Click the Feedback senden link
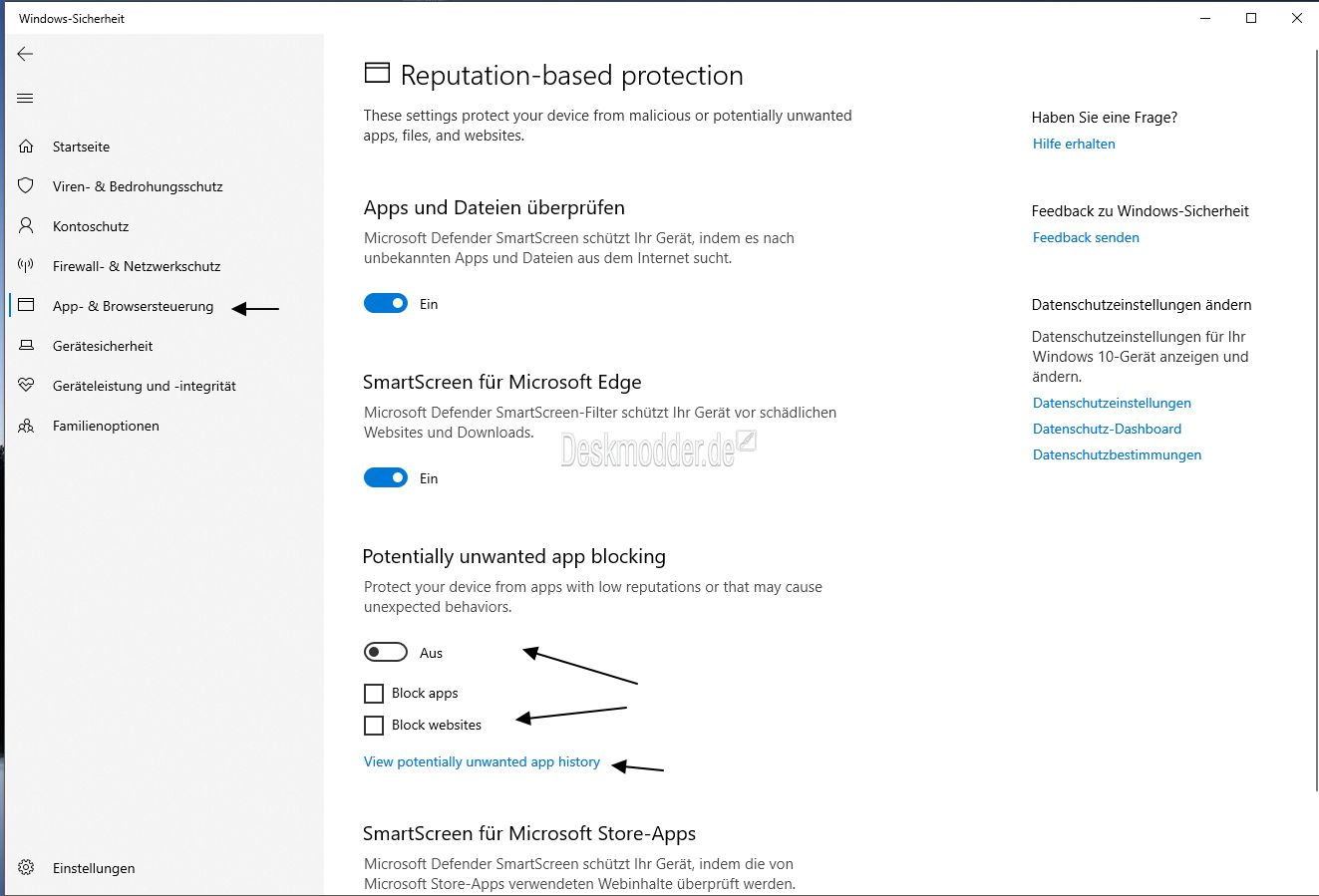The width and height of the screenshot is (1319, 896). click(x=1086, y=237)
